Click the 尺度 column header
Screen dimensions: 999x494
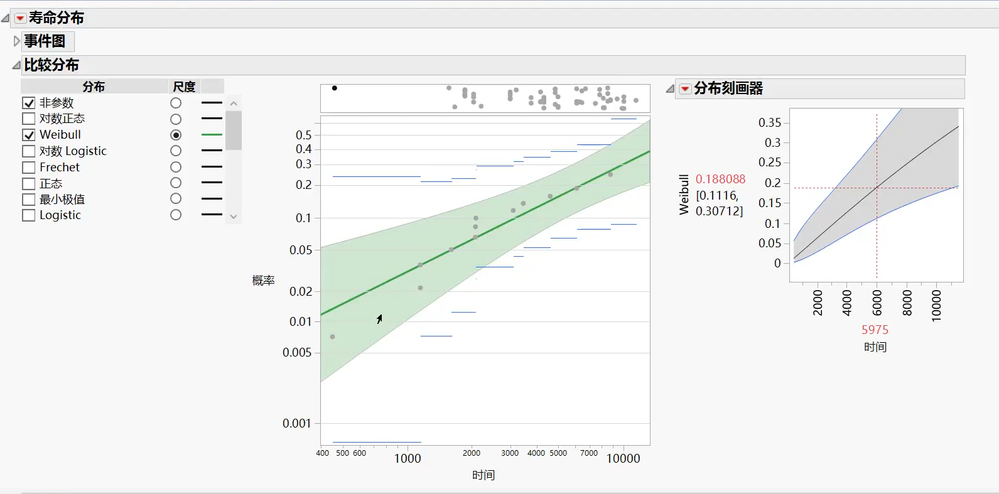pyautogui.click(x=184, y=86)
